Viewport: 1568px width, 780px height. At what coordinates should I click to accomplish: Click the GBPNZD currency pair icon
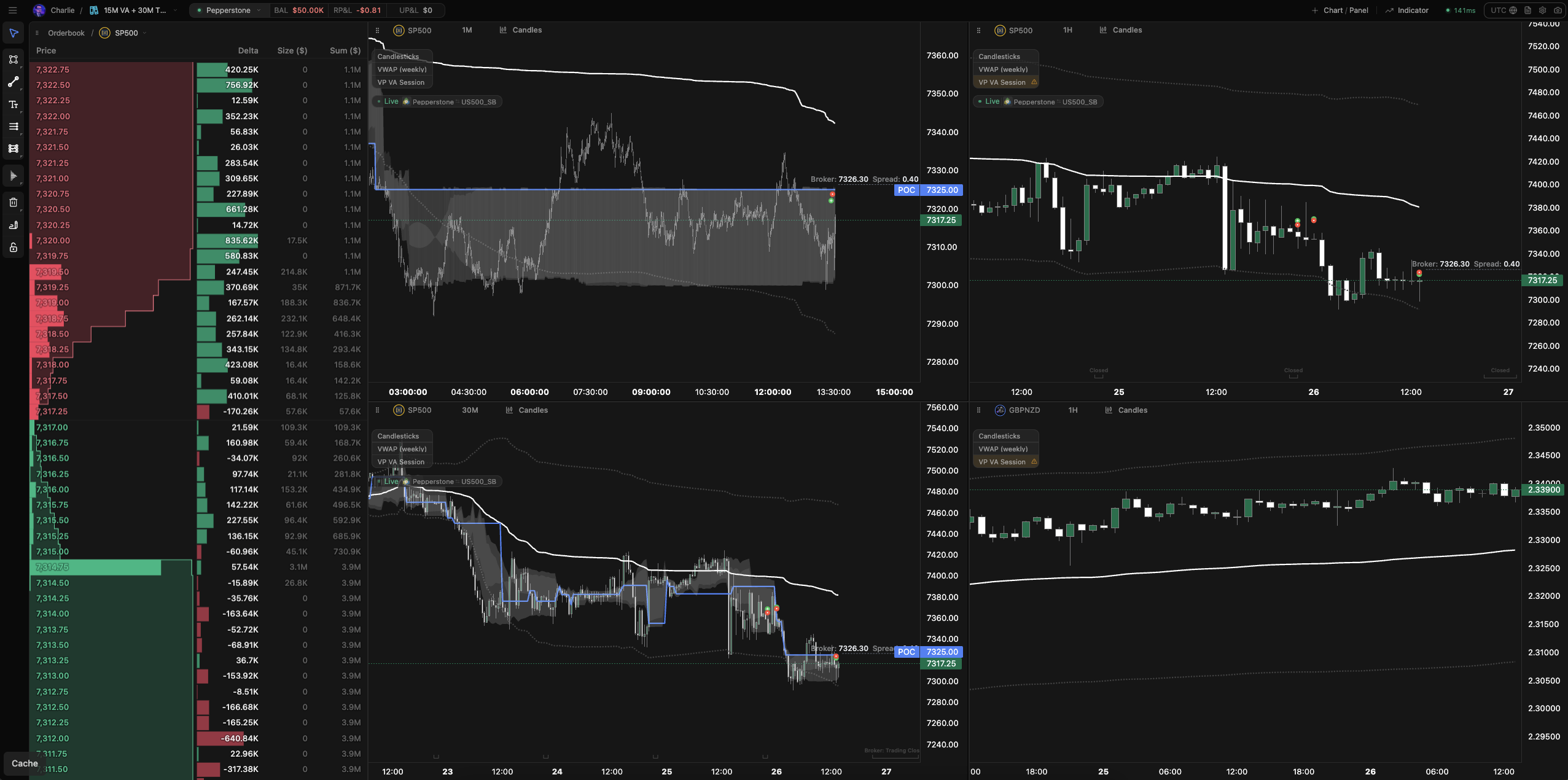[1000, 410]
